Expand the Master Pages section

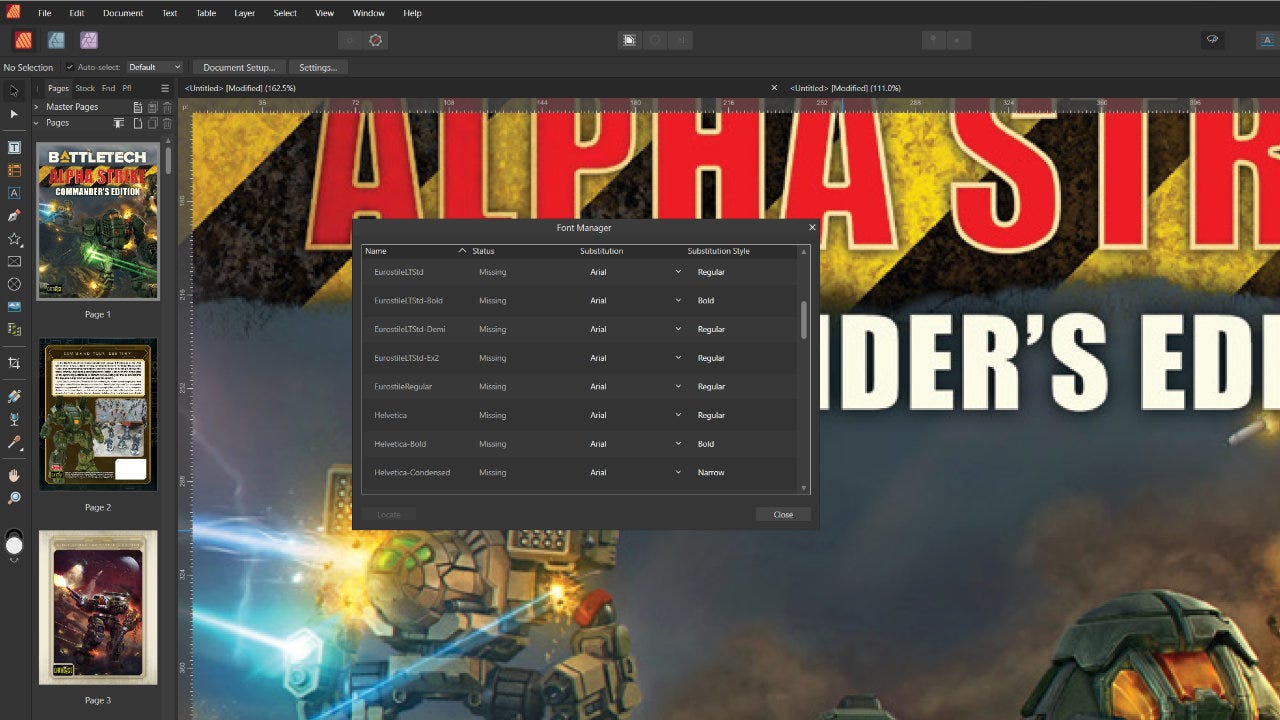click(x=36, y=107)
